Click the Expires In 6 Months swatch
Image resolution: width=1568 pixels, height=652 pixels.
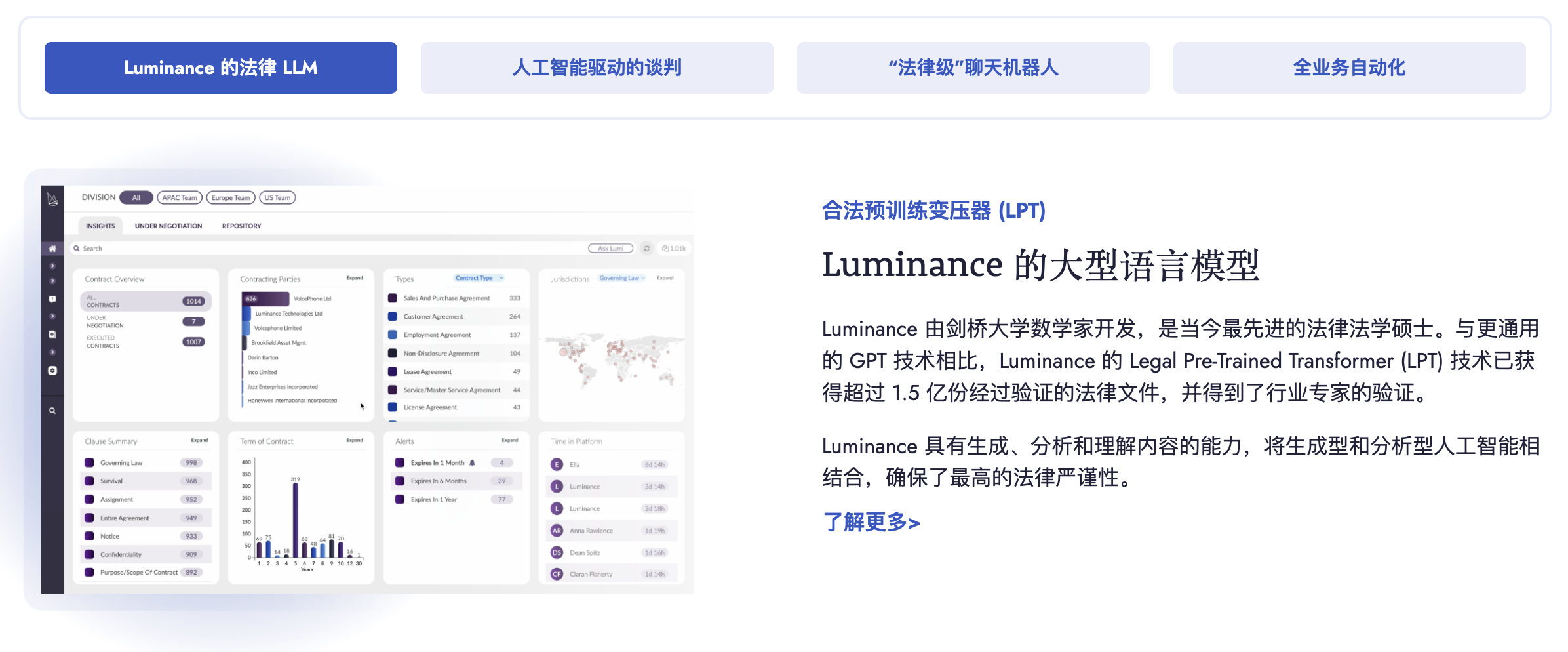point(400,481)
